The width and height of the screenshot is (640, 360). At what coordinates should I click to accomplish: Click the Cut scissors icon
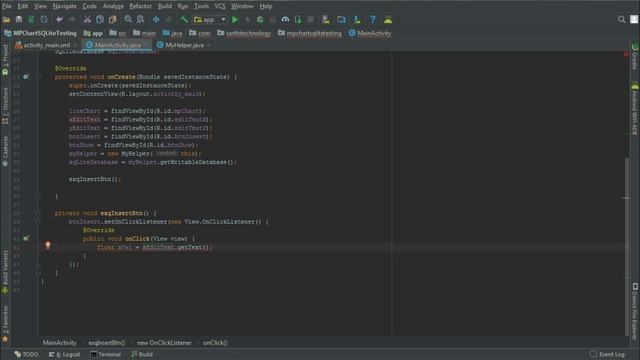tap(87, 20)
